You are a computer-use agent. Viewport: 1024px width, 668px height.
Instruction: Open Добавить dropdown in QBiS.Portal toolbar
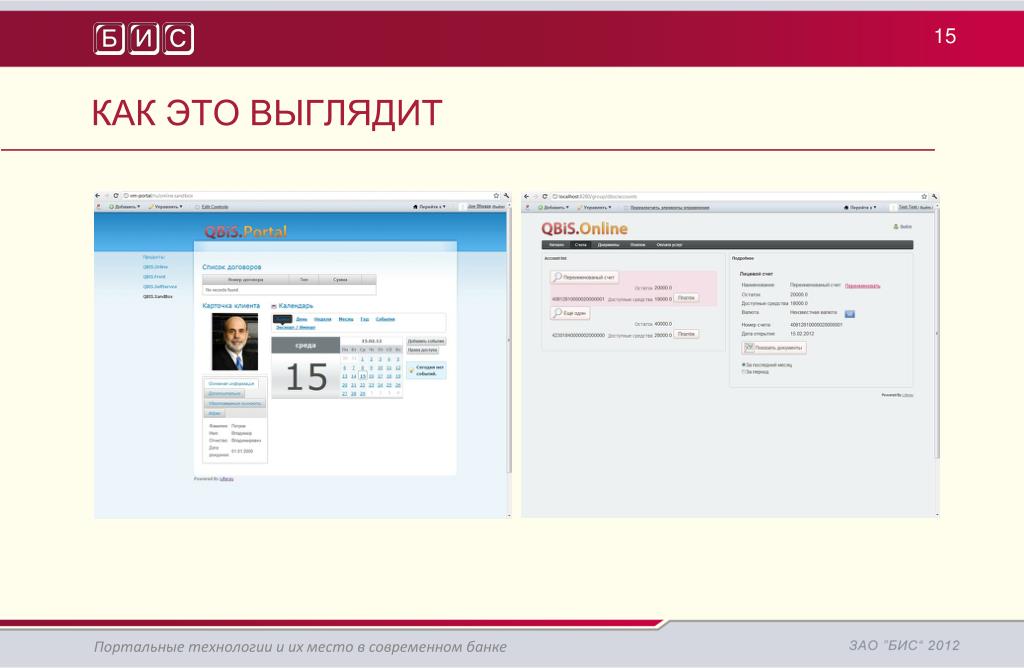tap(125, 207)
